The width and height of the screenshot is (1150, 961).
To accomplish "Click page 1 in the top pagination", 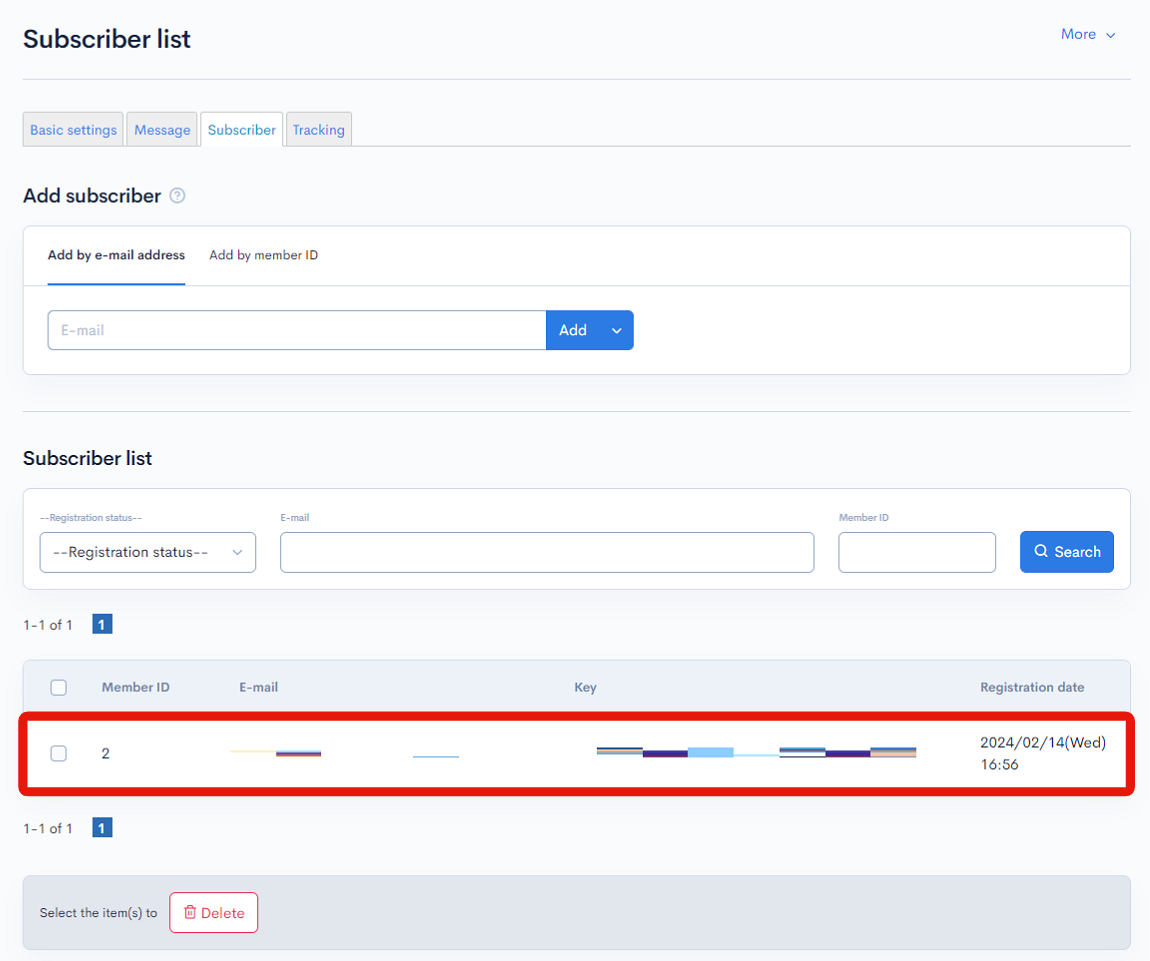I will click(101, 623).
